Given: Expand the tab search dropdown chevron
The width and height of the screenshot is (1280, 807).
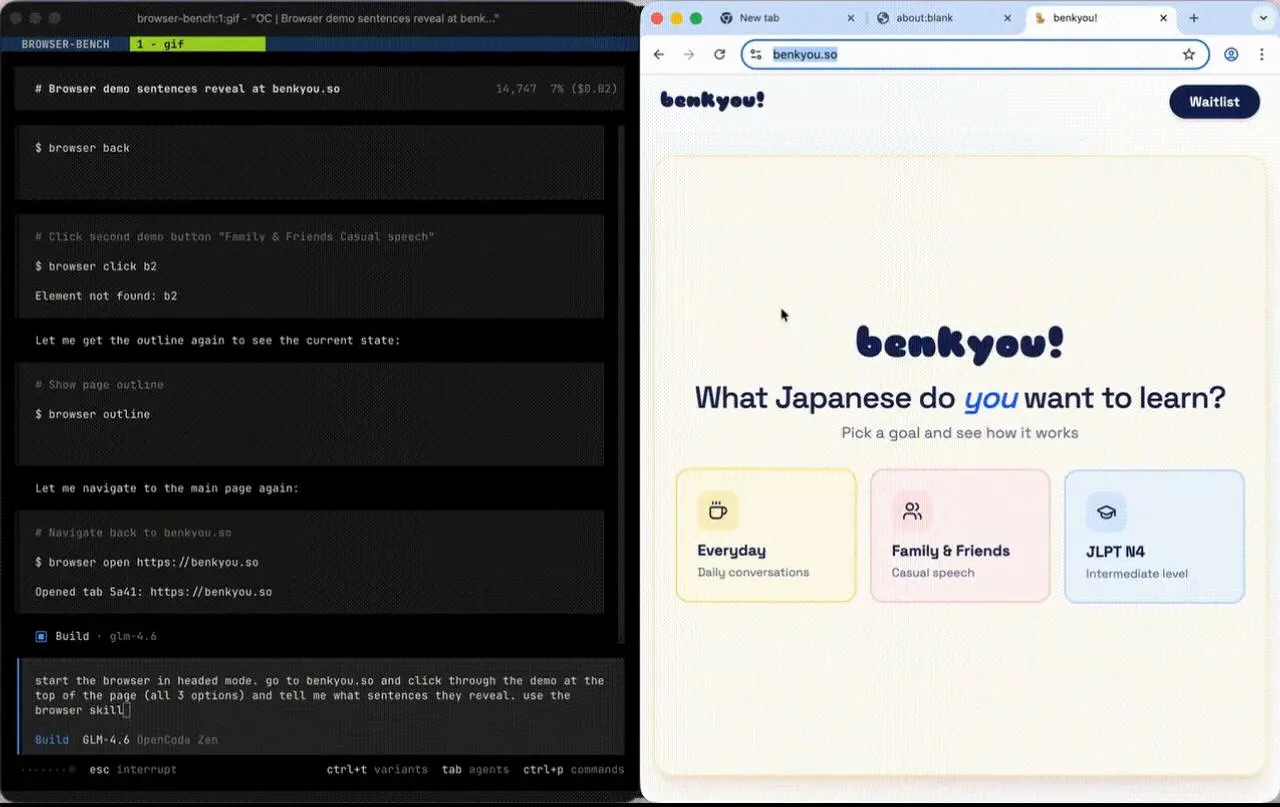Looking at the screenshot, I should coord(1261,18).
